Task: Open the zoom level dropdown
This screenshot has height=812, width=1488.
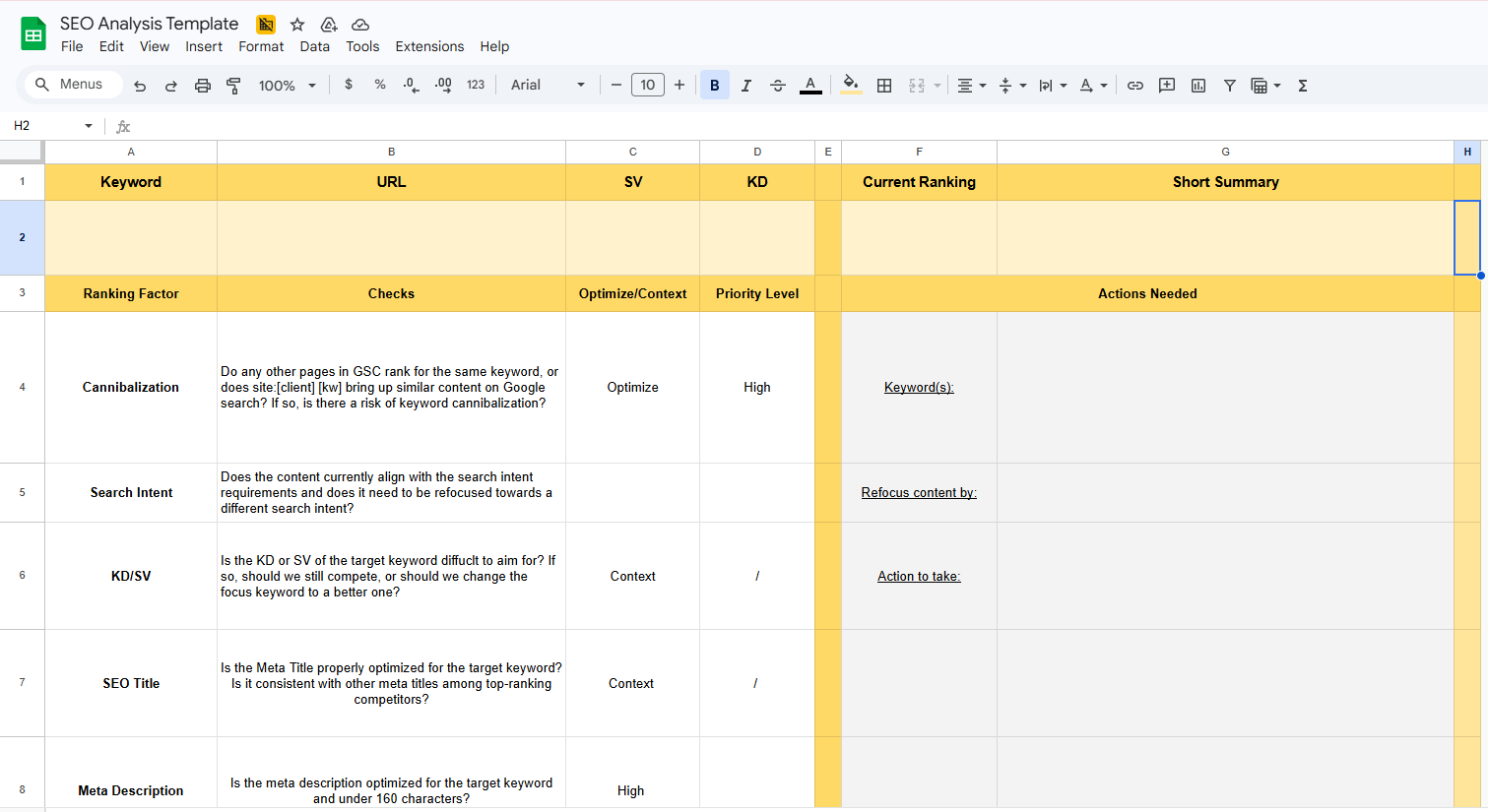Action: pyautogui.click(x=288, y=86)
